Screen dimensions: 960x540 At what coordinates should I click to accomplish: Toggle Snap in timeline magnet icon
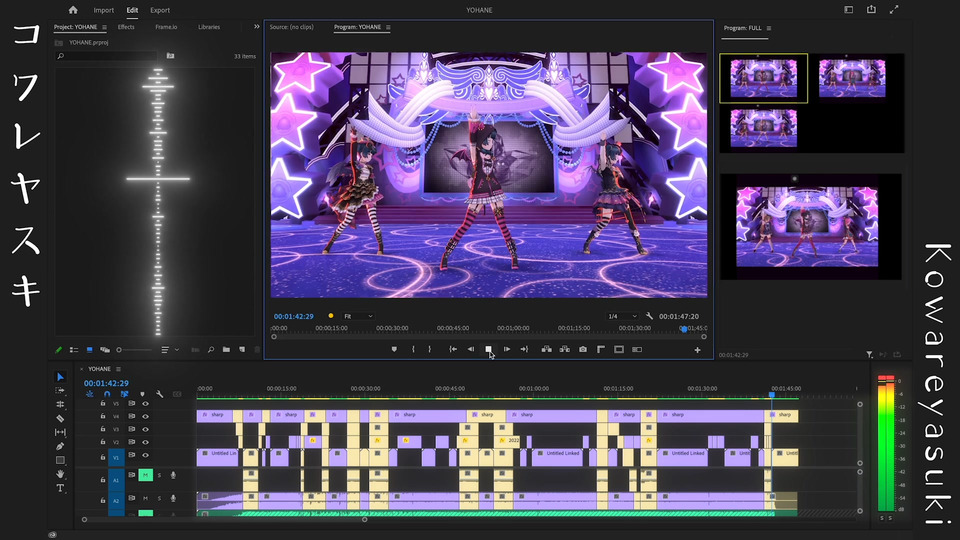pyautogui.click(x=107, y=394)
